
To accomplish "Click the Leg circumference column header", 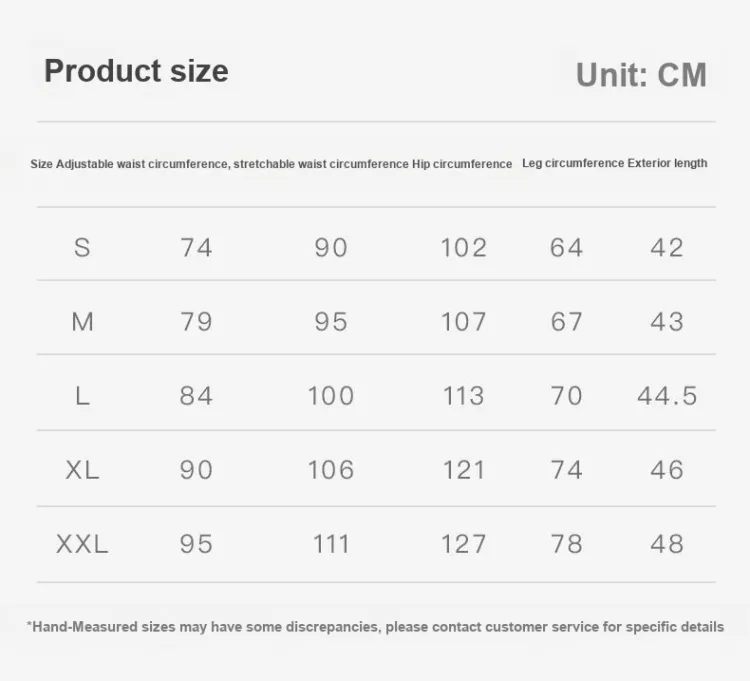I will tap(573, 163).
